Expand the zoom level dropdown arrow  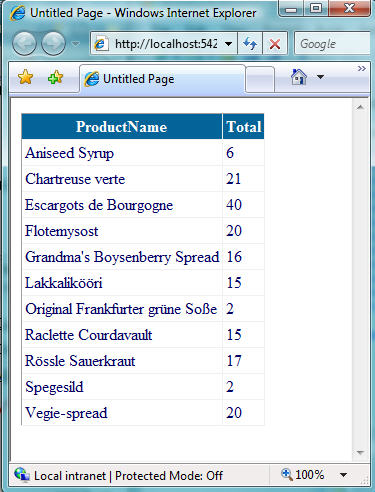(x=344, y=475)
